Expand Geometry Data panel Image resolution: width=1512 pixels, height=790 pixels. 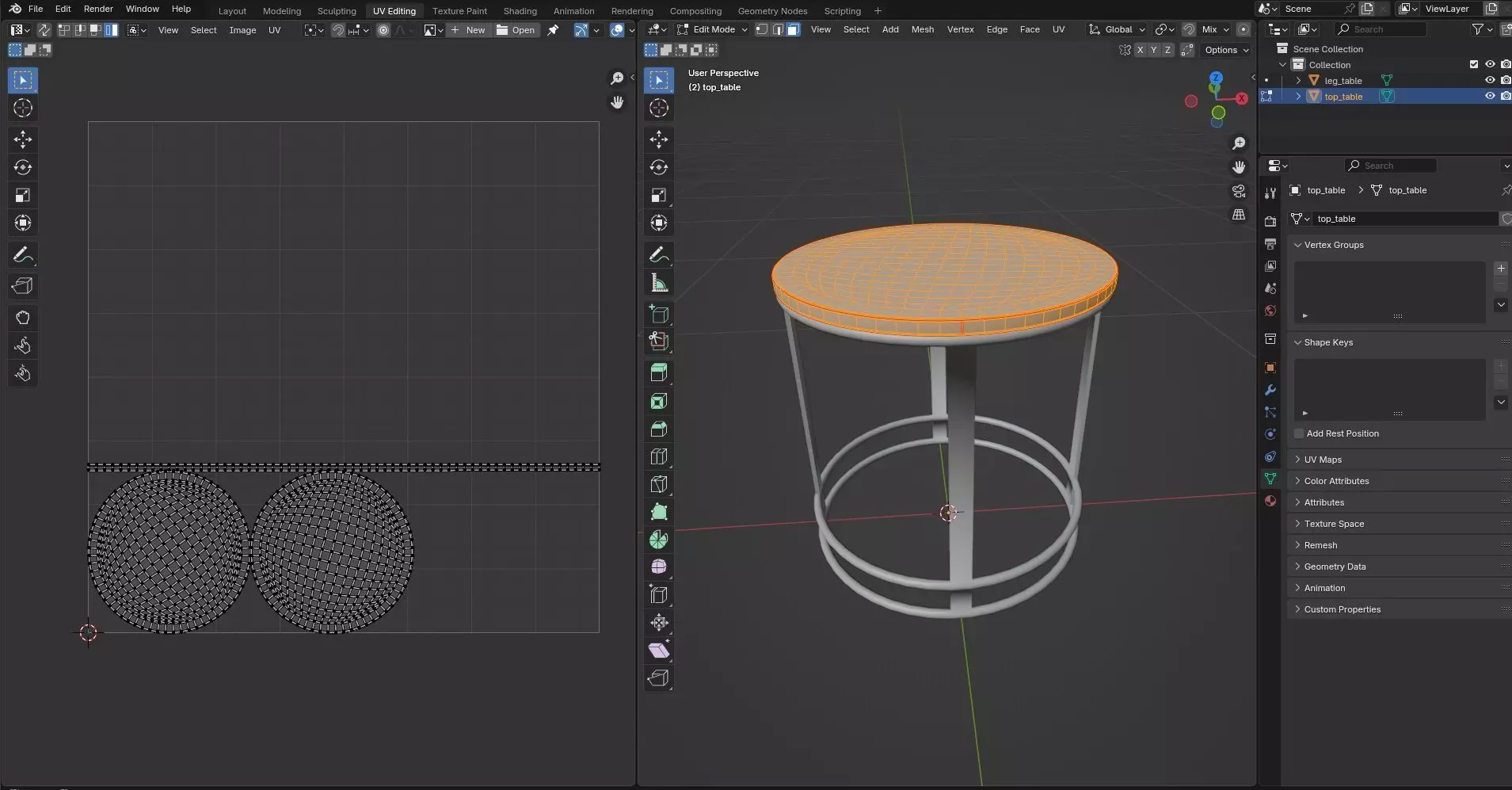click(1398, 567)
